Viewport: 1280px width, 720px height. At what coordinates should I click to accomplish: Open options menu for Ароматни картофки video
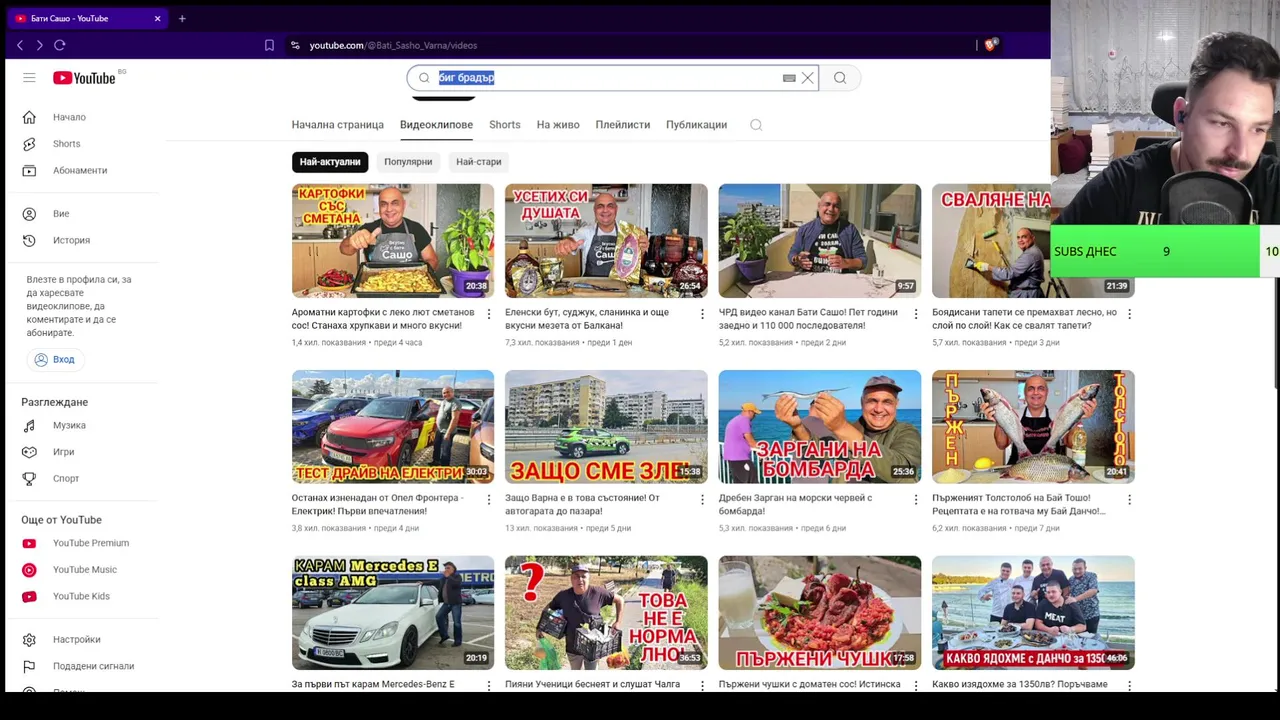[489, 314]
